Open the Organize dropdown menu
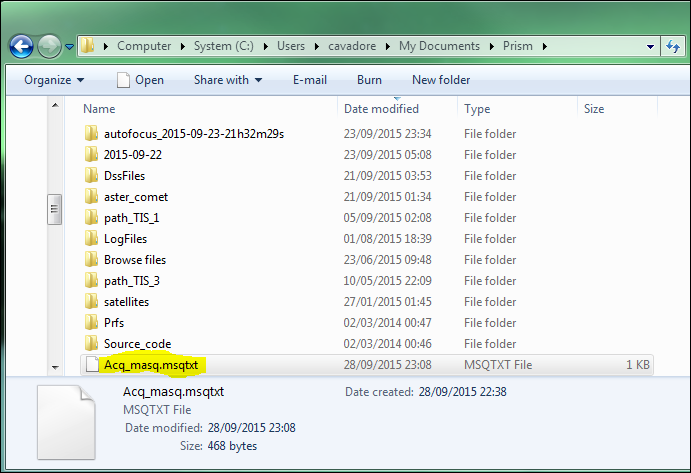 pyautogui.click(x=54, y=80)
